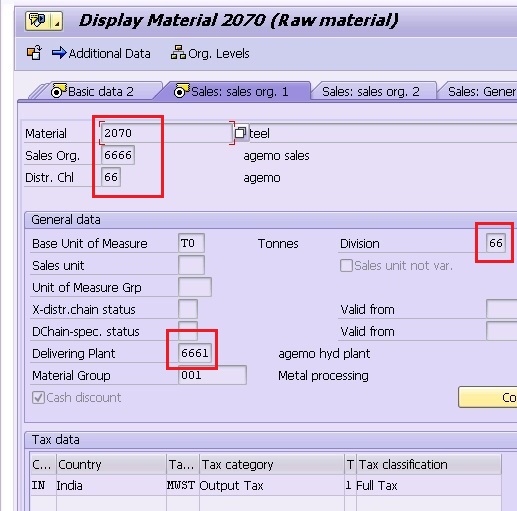Click the copy icon next to Material field

tap(240, 133)
